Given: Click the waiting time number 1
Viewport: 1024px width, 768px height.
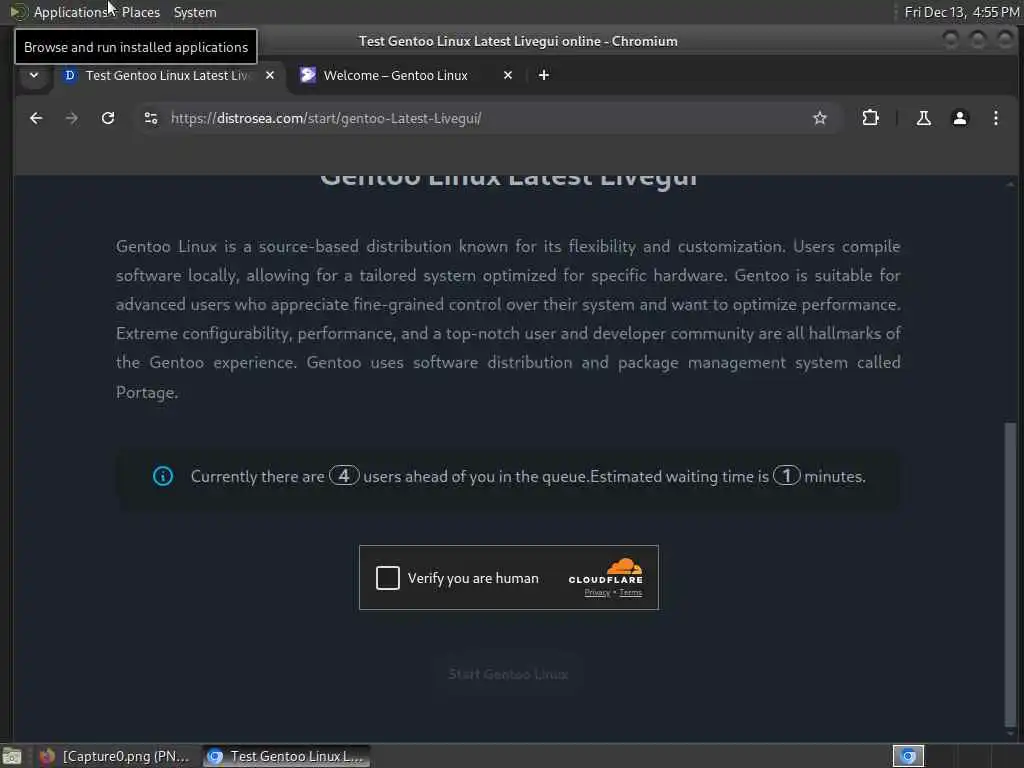Looking at the screenshot, I should click(786, 475).
